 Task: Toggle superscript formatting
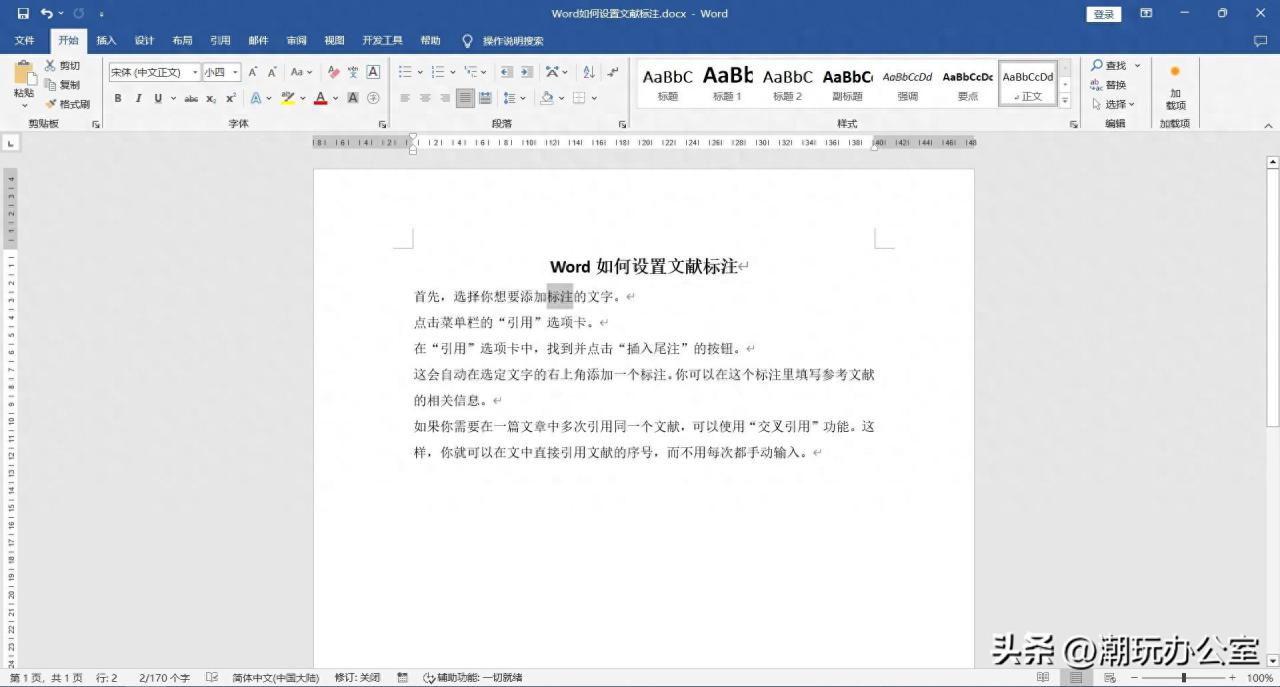point(231,98)
